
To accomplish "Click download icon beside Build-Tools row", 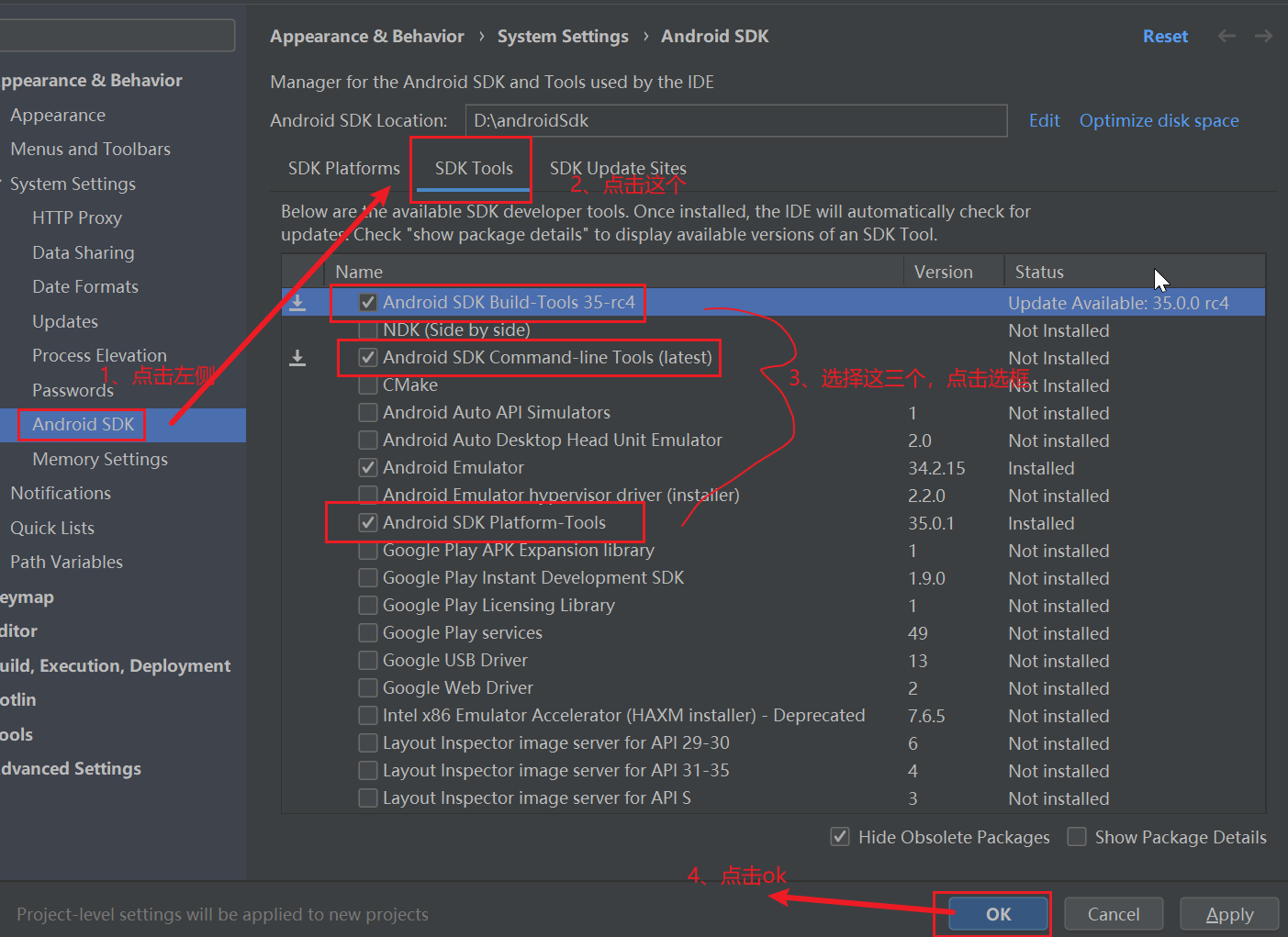I will pos(297,303).
